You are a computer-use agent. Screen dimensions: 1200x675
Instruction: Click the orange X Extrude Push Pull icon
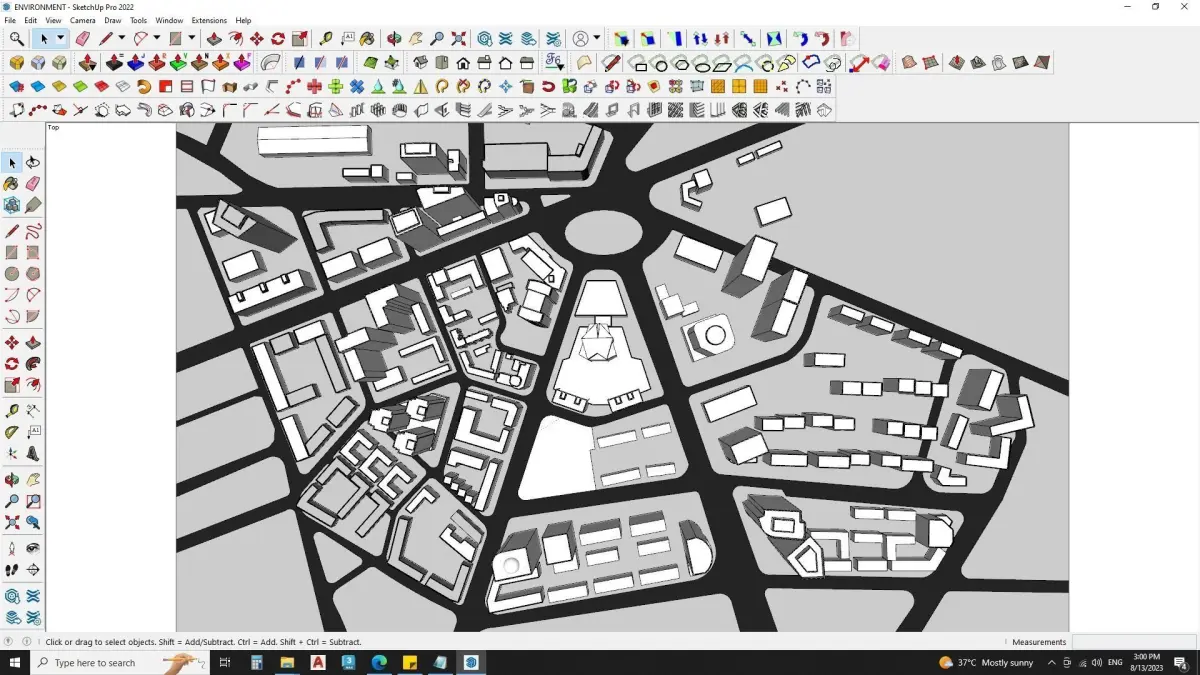click(x=221, y=62)
